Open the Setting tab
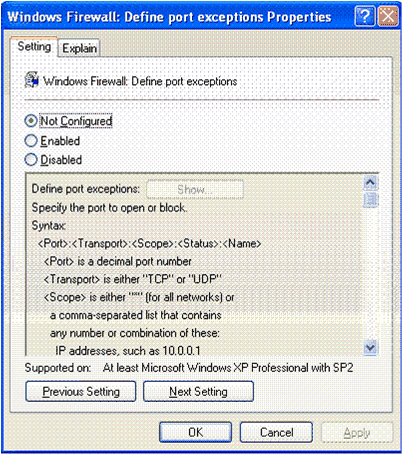Screen dimensions: 405x458 tap(34, 47)
